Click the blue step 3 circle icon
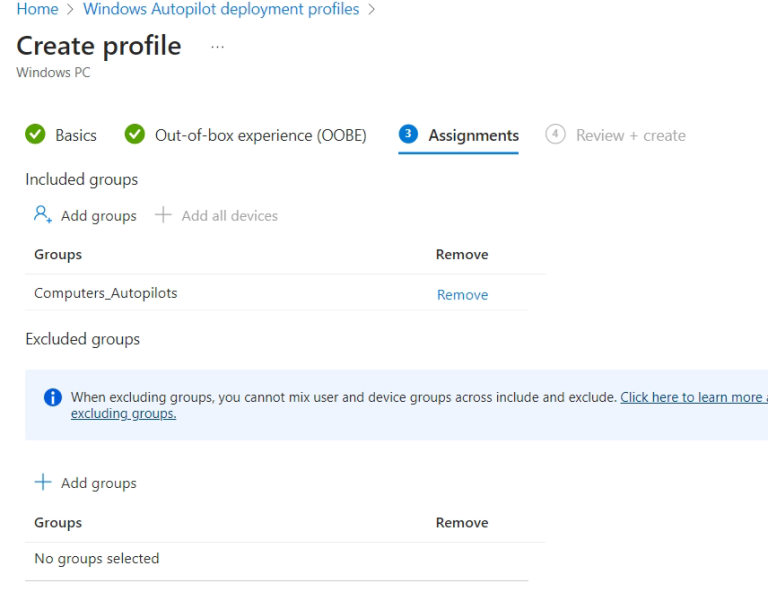The height and width of the screenshot is (592, 768). 408,135
